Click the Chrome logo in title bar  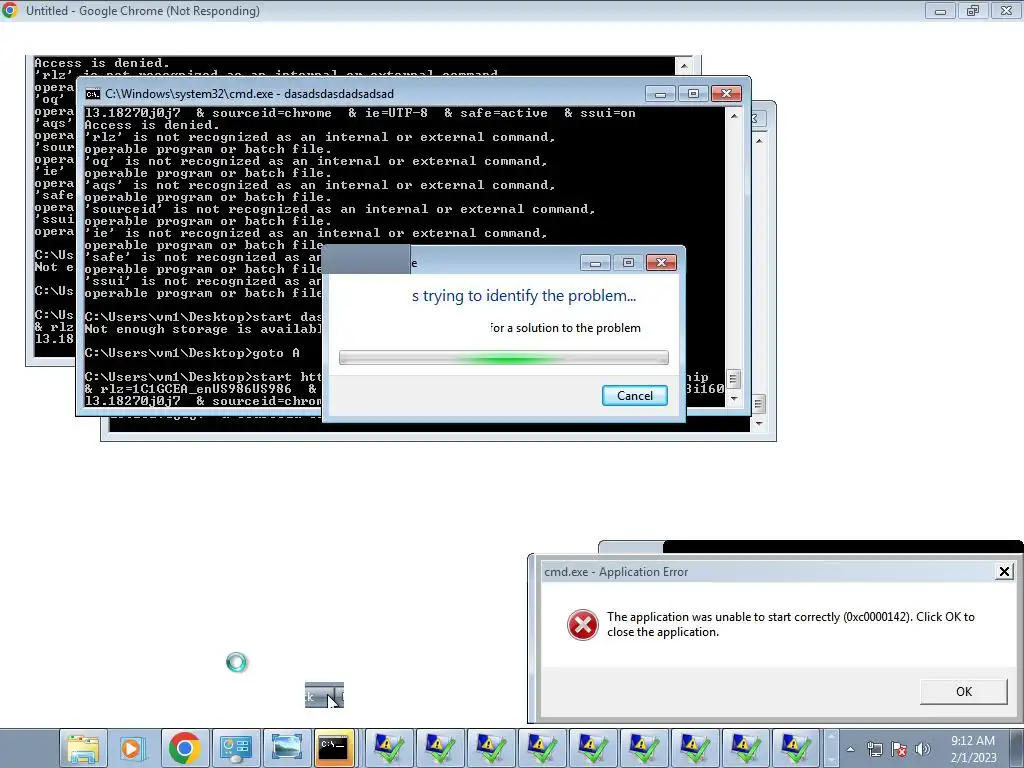pos(10,10)
